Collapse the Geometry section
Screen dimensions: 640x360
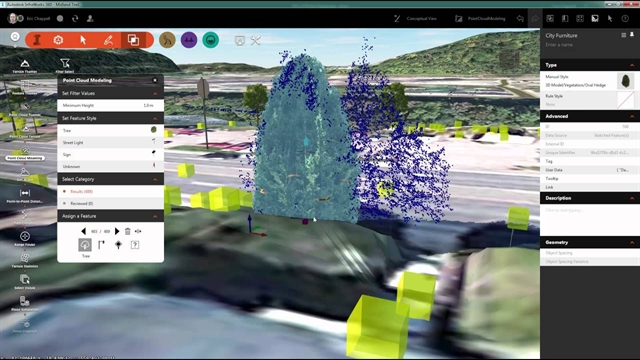pos(632,242)
